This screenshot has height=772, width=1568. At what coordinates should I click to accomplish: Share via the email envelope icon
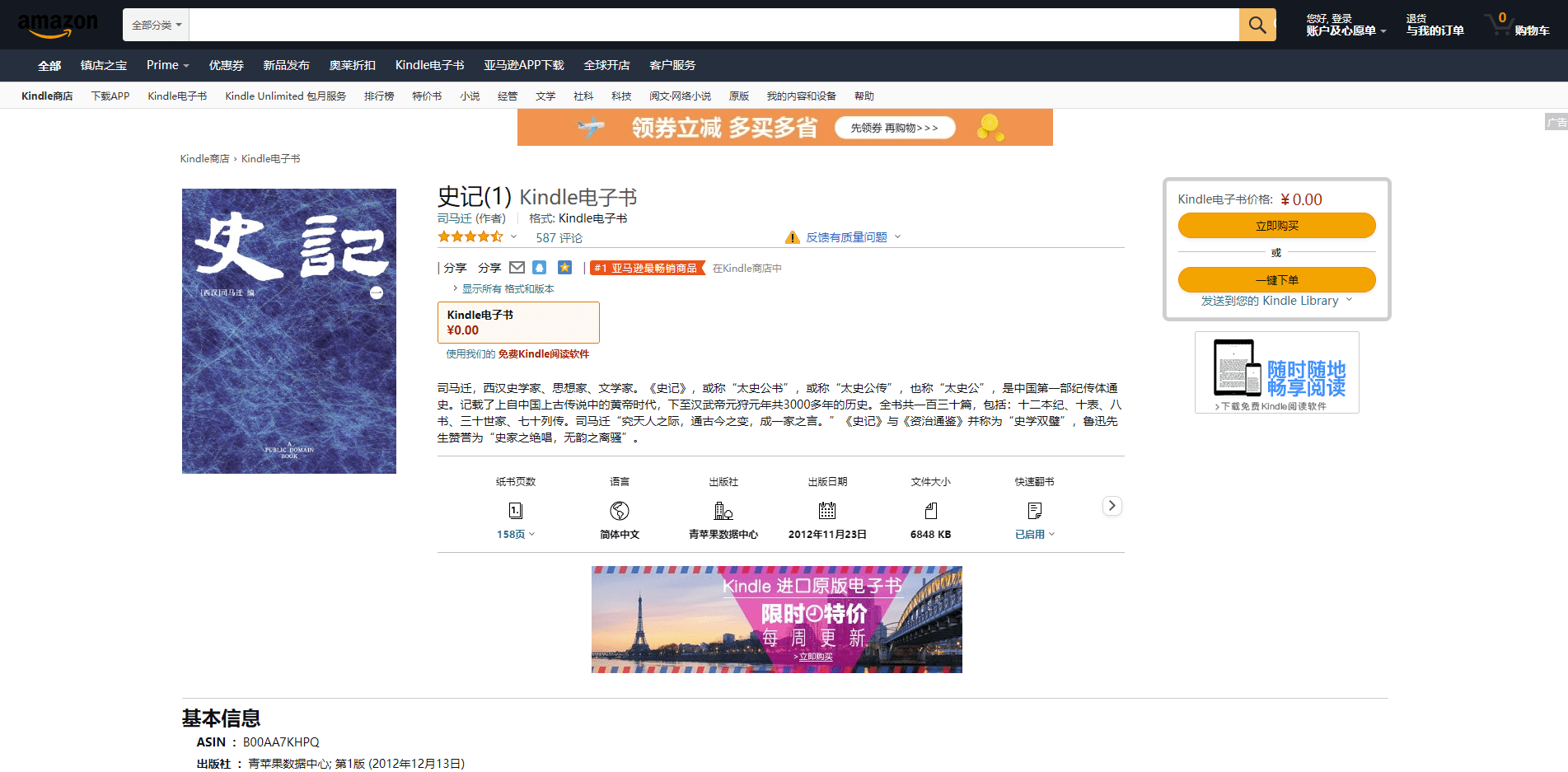[x=517, y=268]
